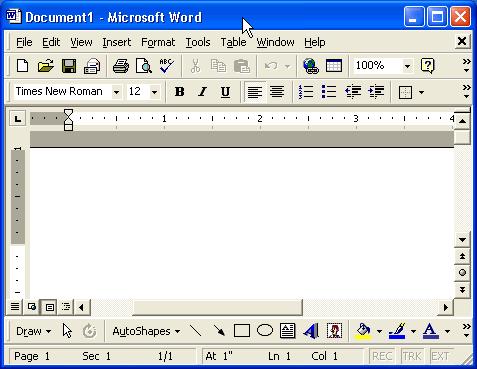Select Objects arrow in Drawing toolbar
This screenshot has width=477, height=369.
pos(67,331)
